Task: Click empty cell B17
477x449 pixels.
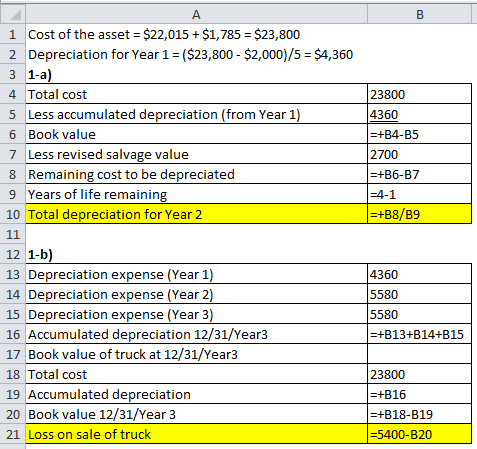Action: (420, 354)
